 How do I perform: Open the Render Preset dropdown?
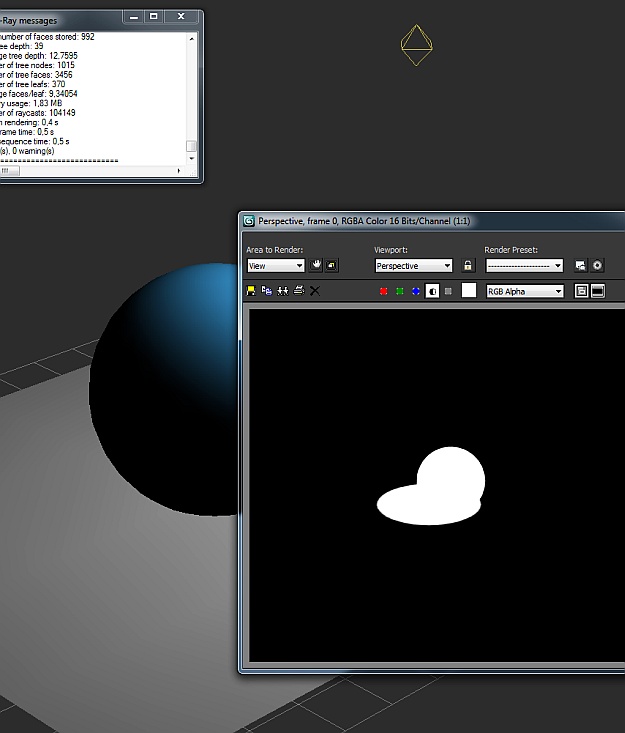(x=524, y=266)
